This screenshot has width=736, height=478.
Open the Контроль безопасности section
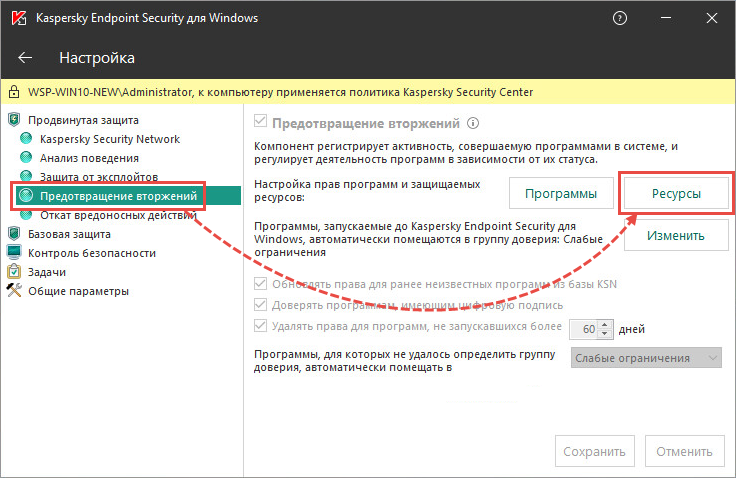[x=92, y=253]
